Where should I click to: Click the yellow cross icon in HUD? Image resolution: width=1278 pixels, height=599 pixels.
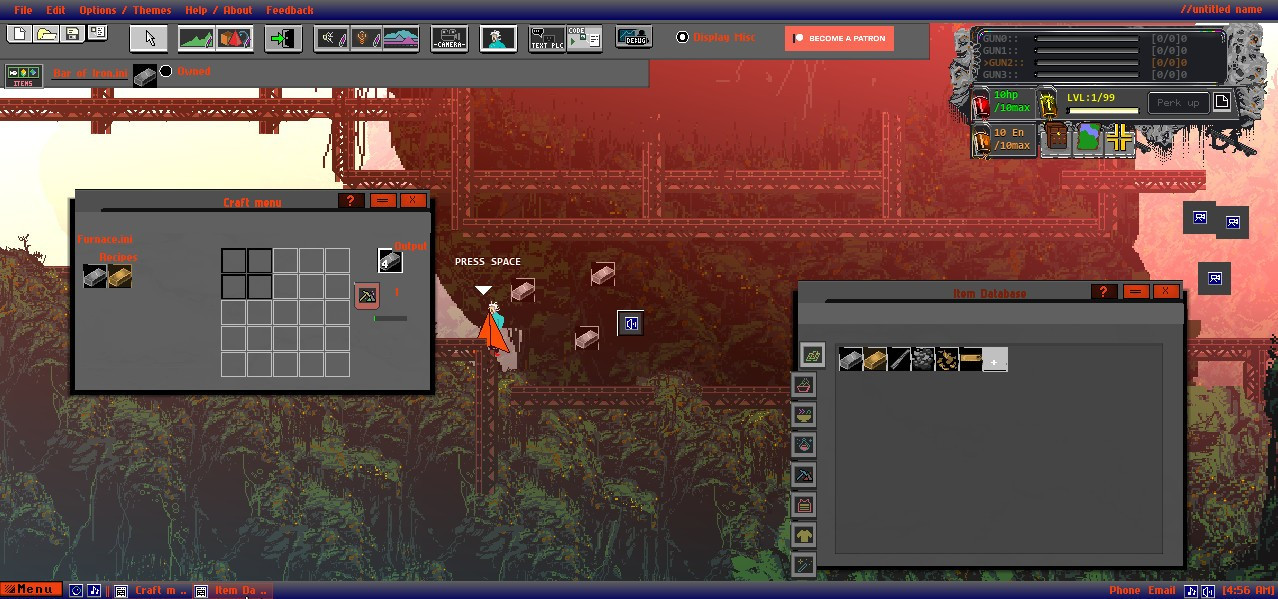point(1118,138)
